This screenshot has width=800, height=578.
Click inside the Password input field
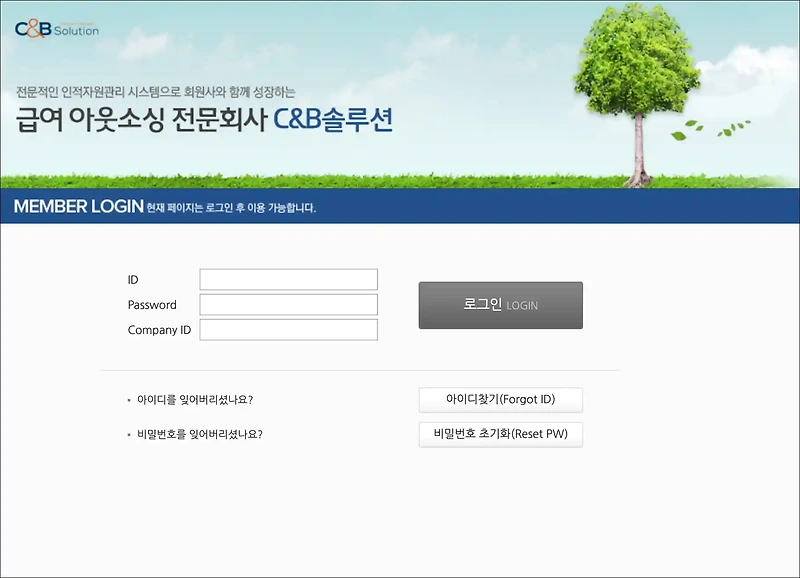[x=288, y=303]
